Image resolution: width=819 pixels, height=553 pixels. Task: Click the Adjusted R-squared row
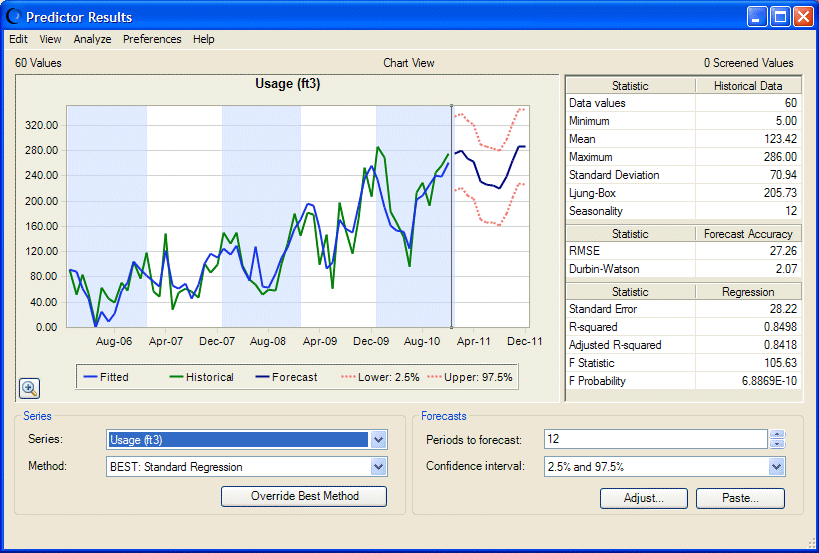point(683,345)
